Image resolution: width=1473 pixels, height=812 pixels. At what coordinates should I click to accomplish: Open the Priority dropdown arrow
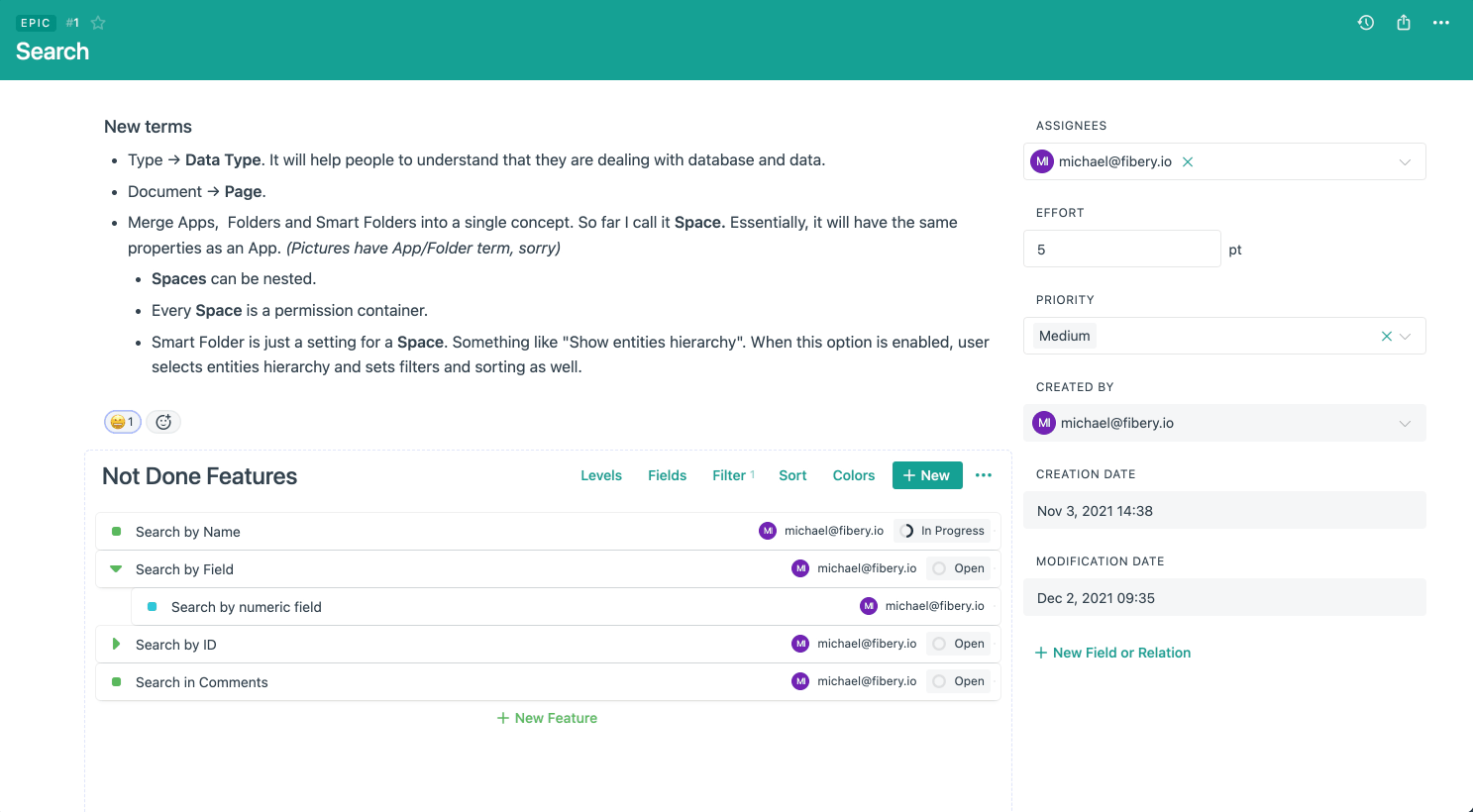point(1405,337)
